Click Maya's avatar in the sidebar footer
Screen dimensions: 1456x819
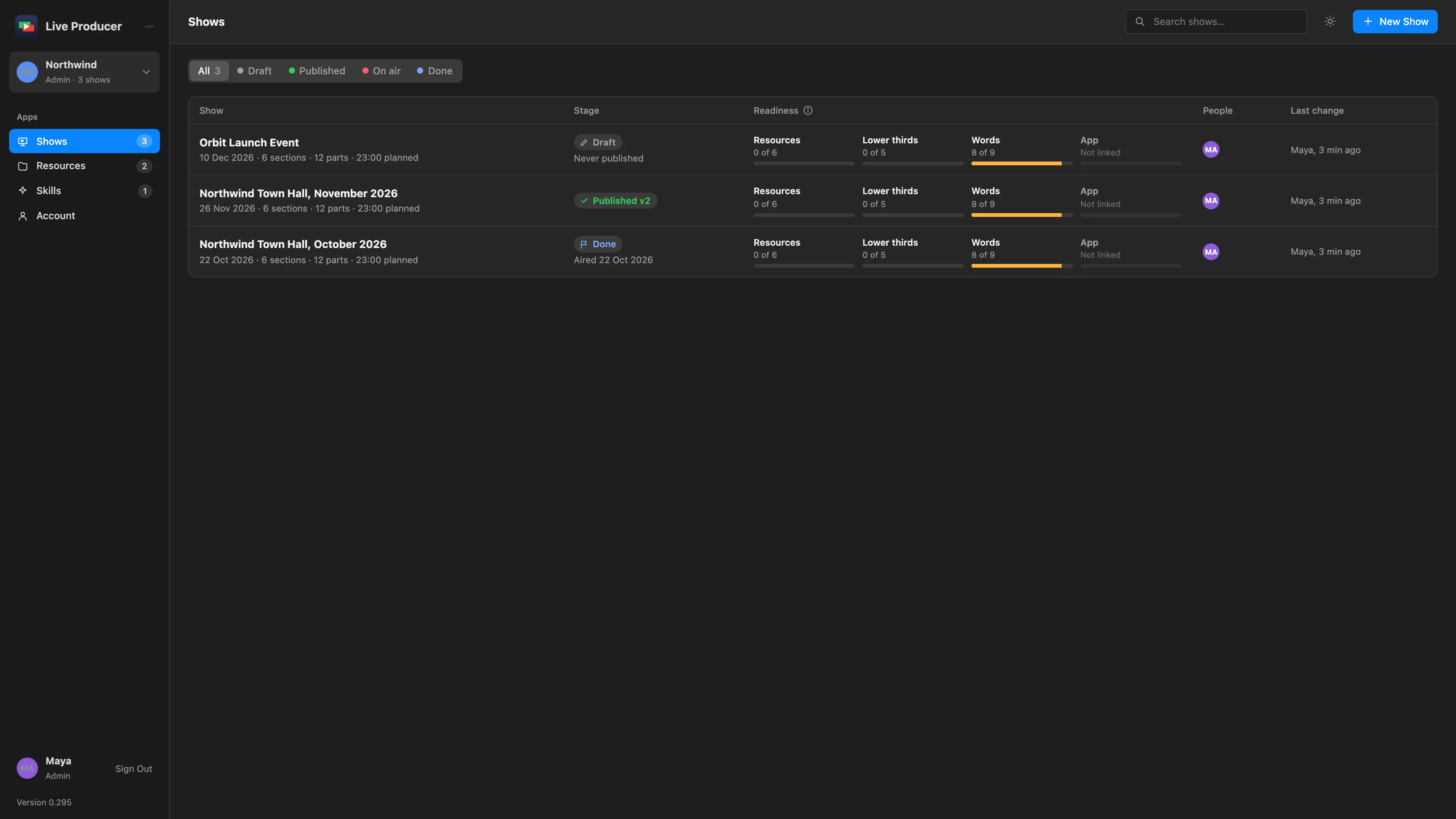27,768
